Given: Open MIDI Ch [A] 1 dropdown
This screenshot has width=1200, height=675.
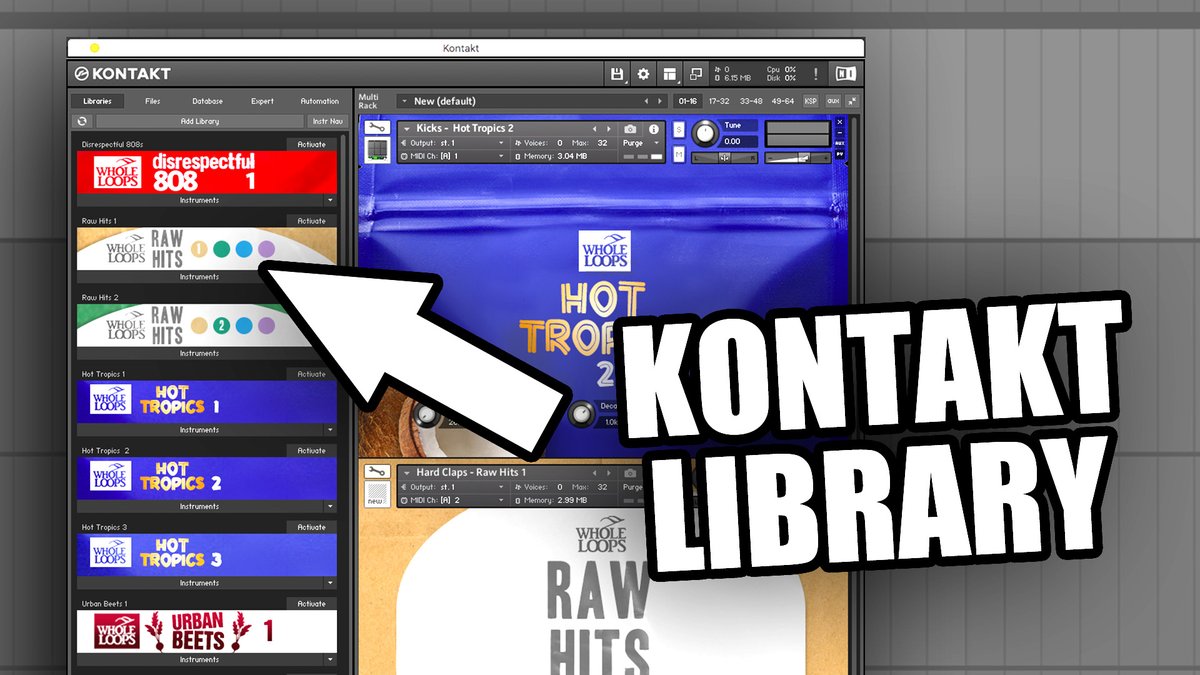Looking at the screenshot, I should (452, 156).
